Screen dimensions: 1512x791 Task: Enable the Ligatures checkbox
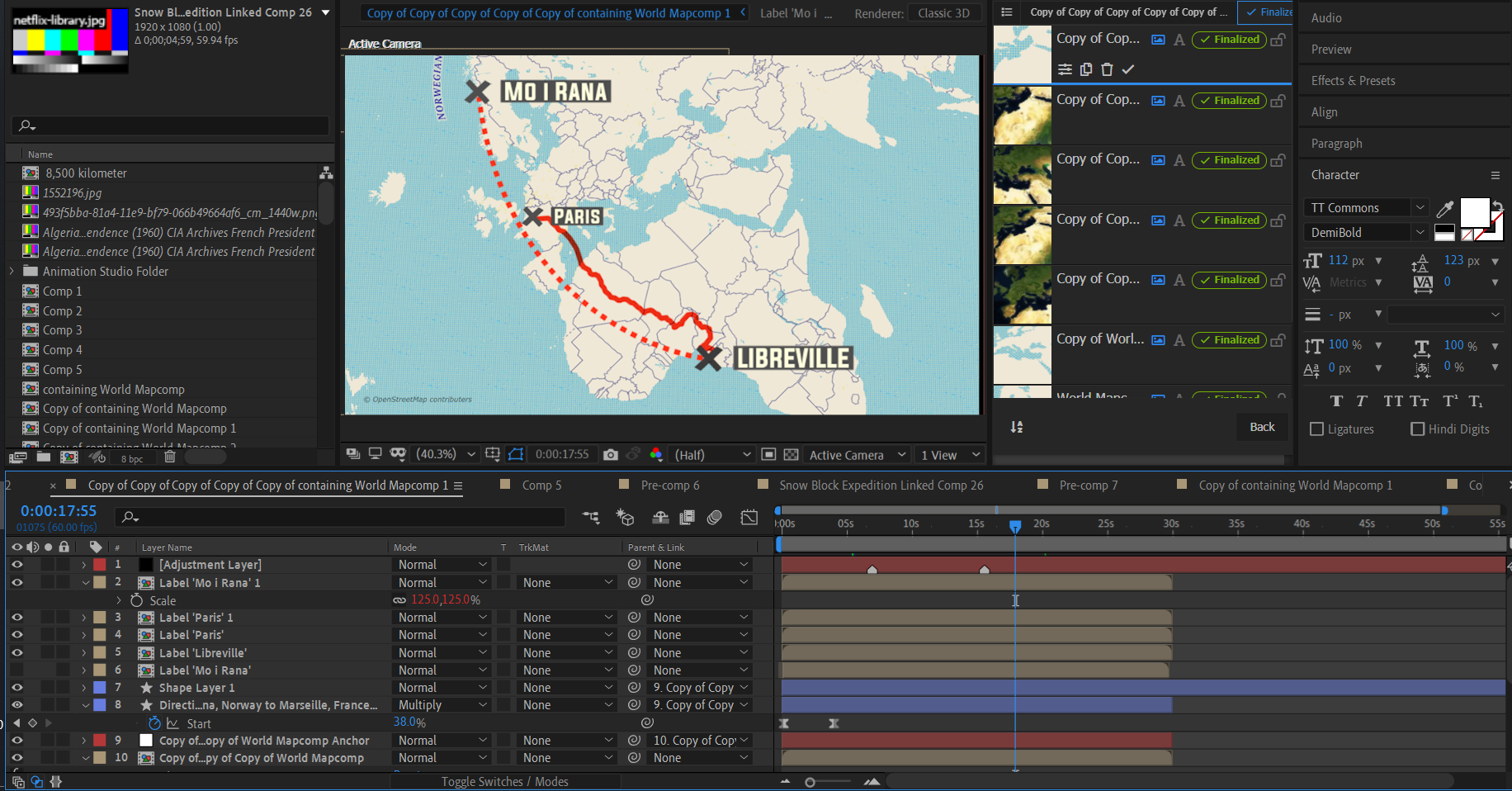click(1317, 429)
